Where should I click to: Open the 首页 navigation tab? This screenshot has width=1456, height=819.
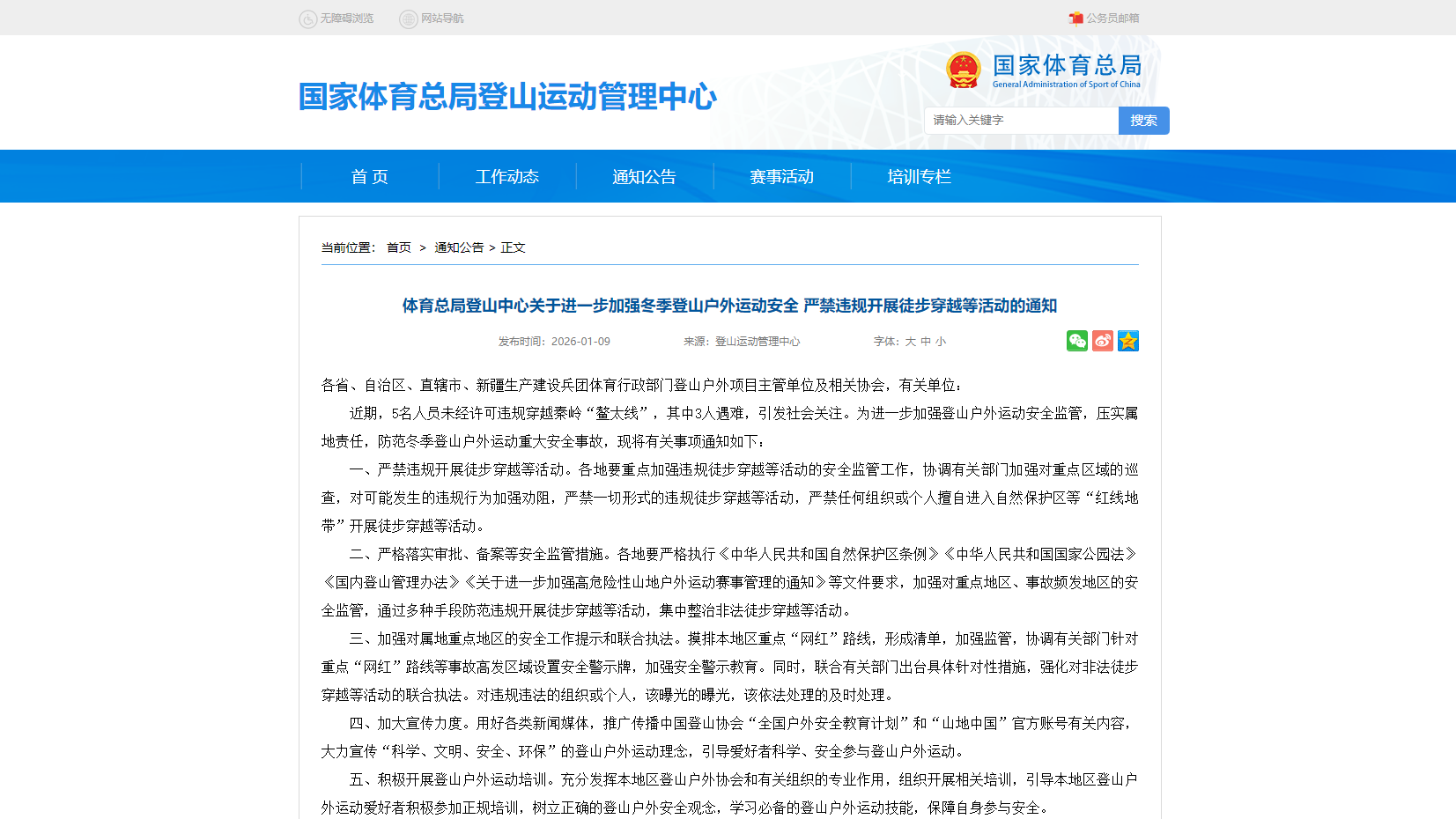[370, 177]
